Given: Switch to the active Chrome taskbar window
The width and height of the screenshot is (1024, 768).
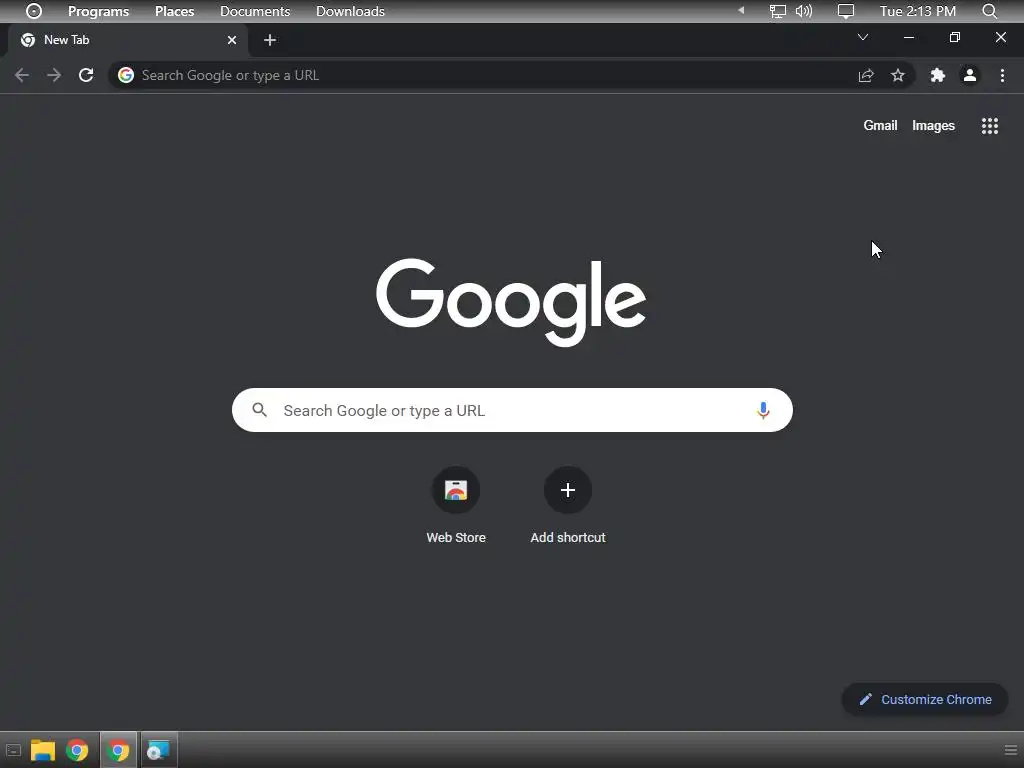Looking at the screenshot, I should 118,750.
